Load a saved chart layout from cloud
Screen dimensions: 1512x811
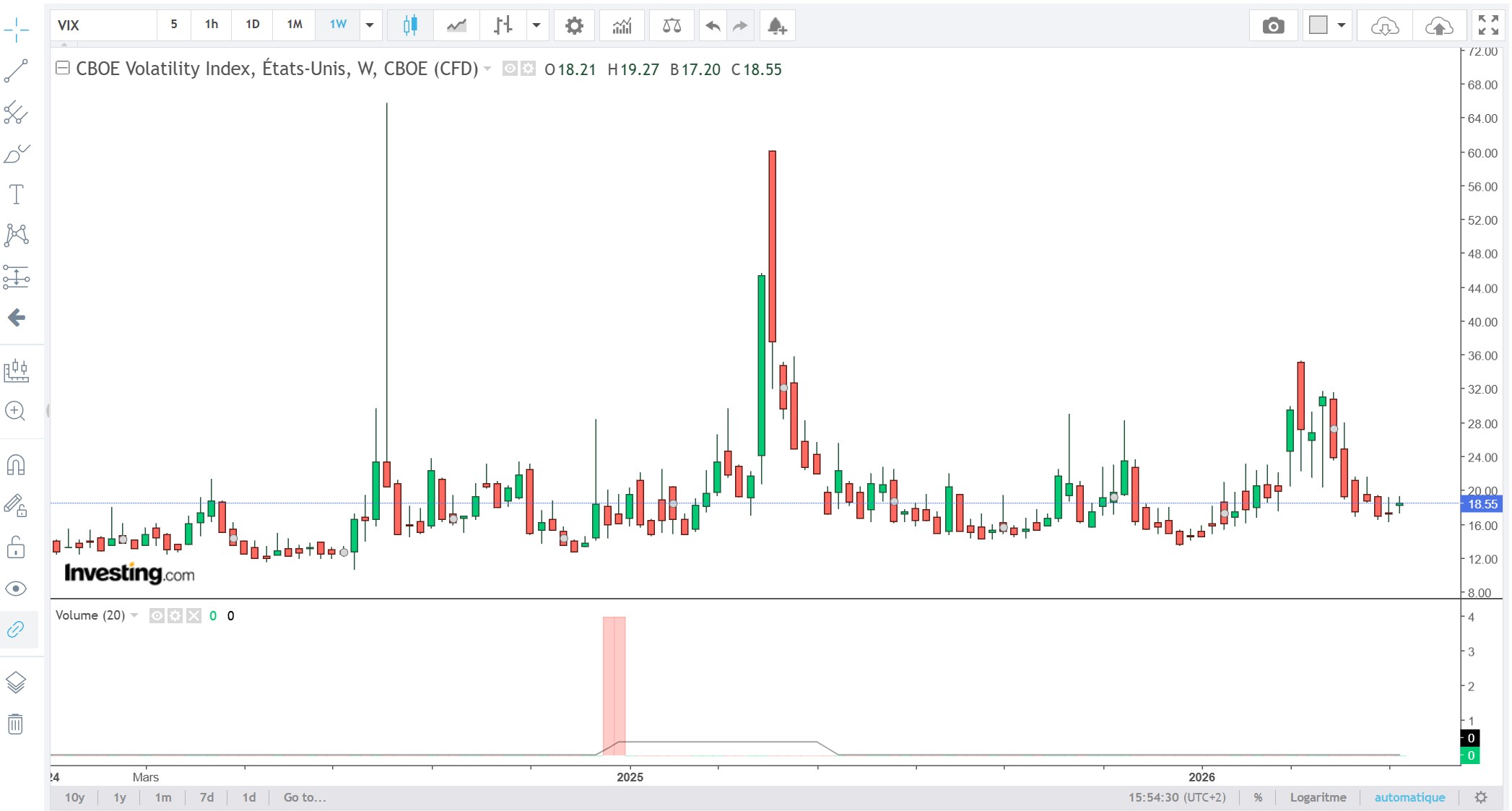pyautogui.click(x=1384, y=26)
